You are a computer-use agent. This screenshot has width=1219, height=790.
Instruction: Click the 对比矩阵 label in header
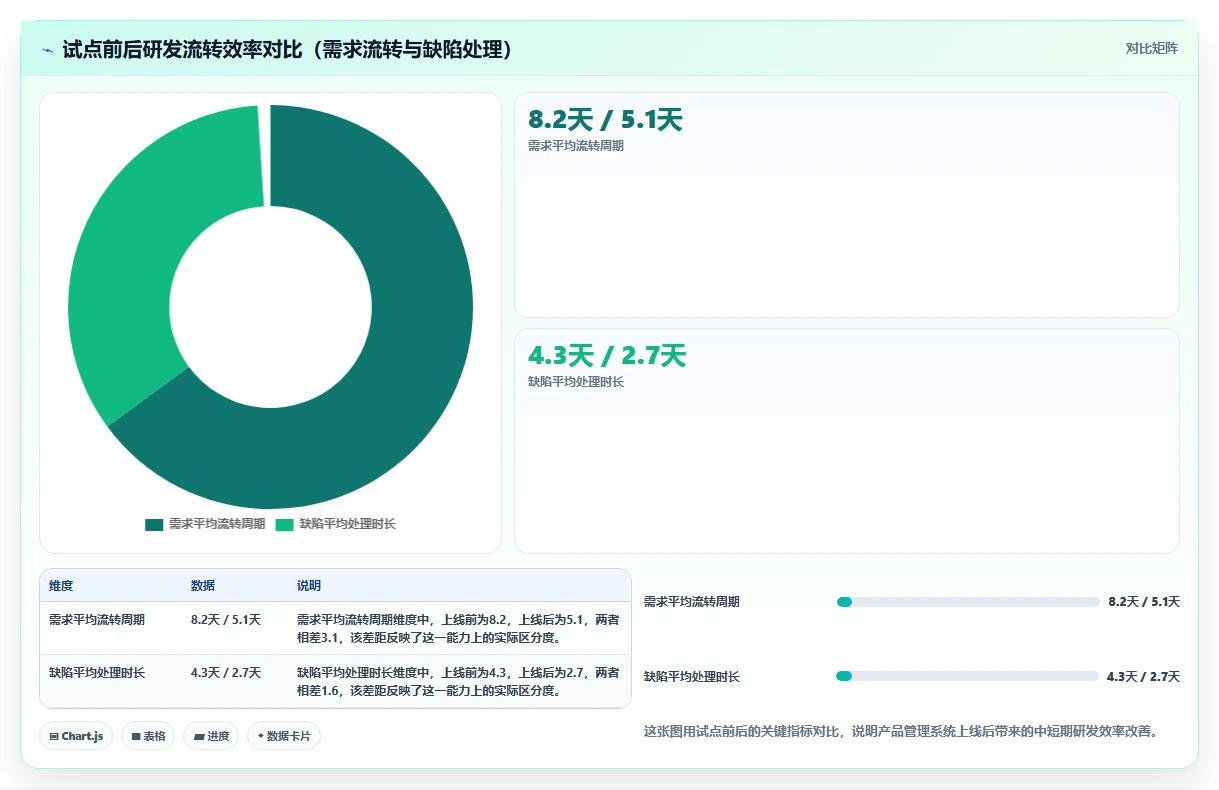pyautogui.click(x=1151, y=48)
